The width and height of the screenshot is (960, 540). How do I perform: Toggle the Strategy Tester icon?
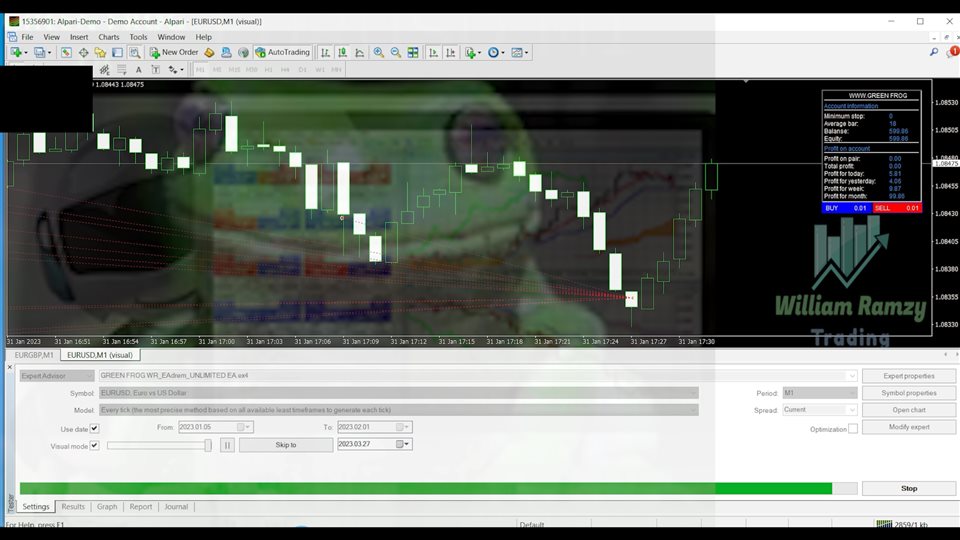(x=135, y=53)
